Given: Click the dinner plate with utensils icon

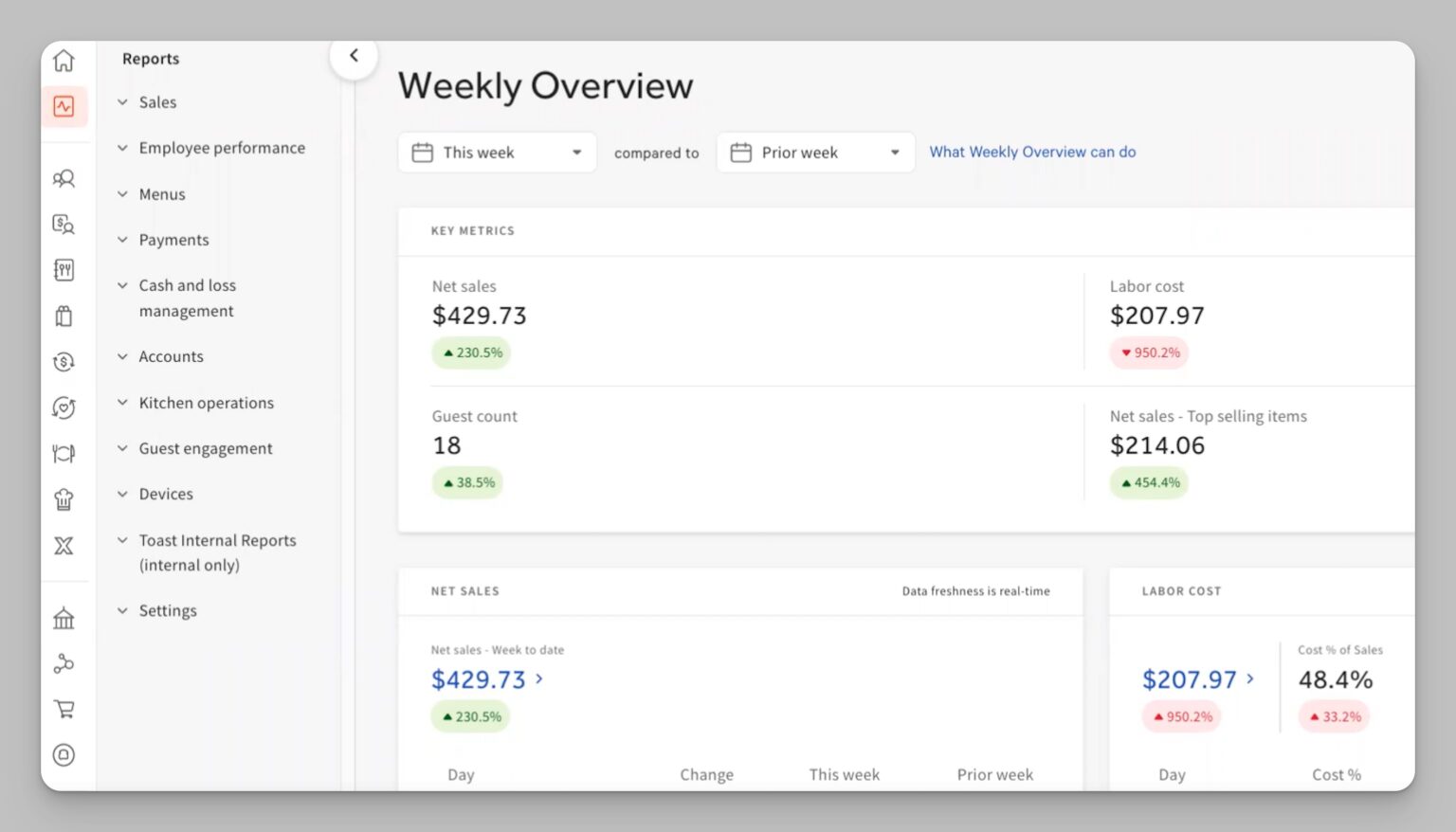Looking at the screenshot, I should (x=64, y=454).
